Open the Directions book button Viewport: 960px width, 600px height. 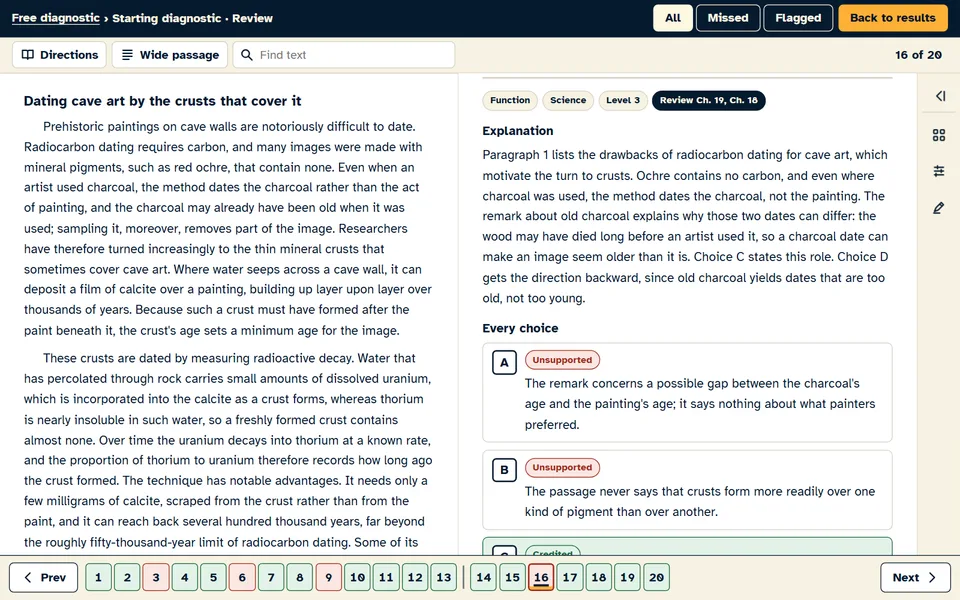pyautogui.click(x=59, y=55)
